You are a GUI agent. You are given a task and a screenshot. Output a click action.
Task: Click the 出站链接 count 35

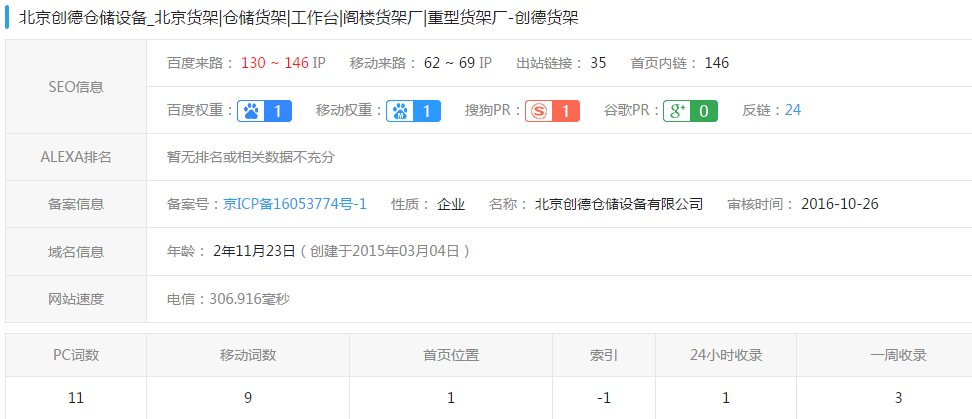[598, 63]
